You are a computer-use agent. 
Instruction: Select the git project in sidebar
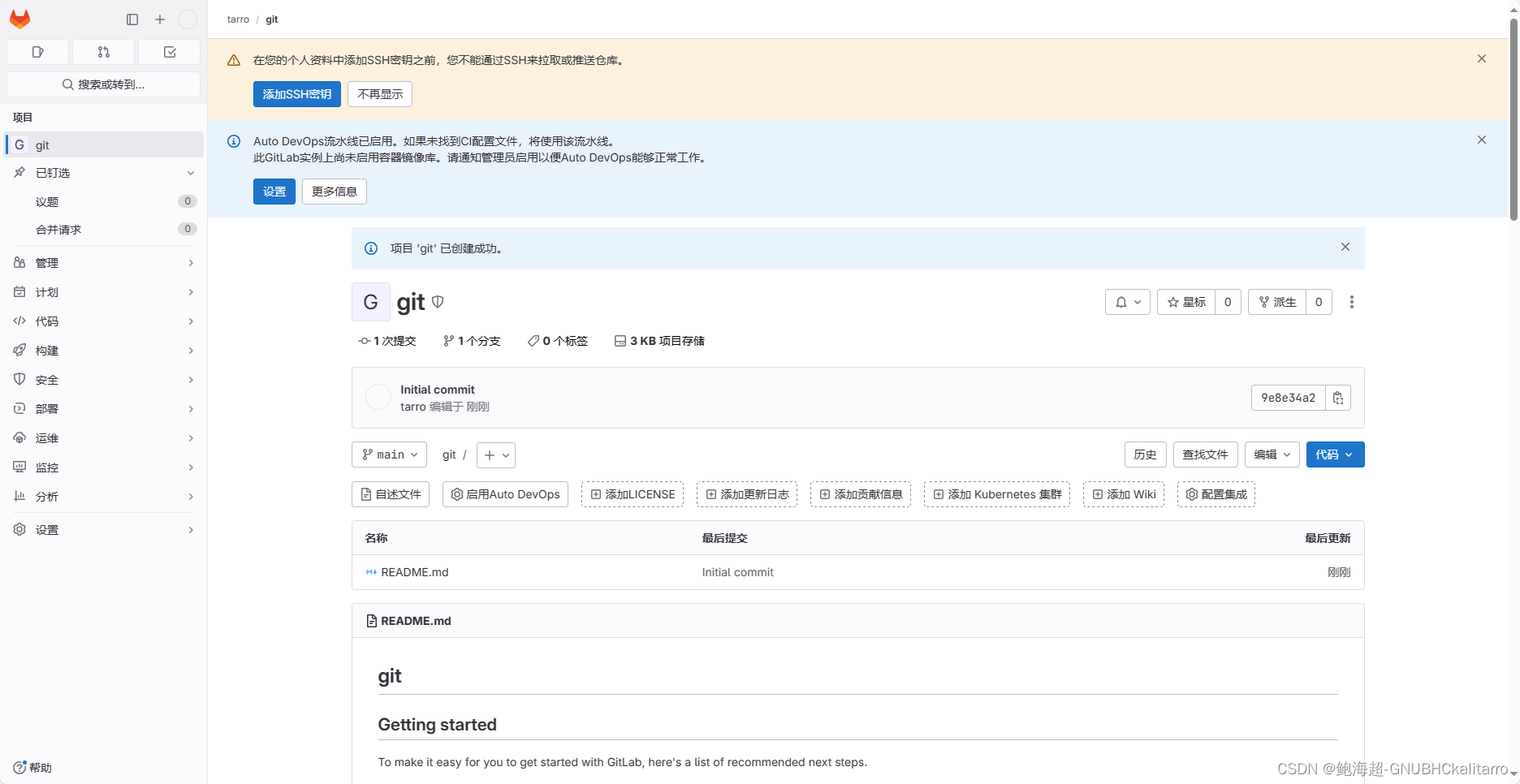[104, 144]
